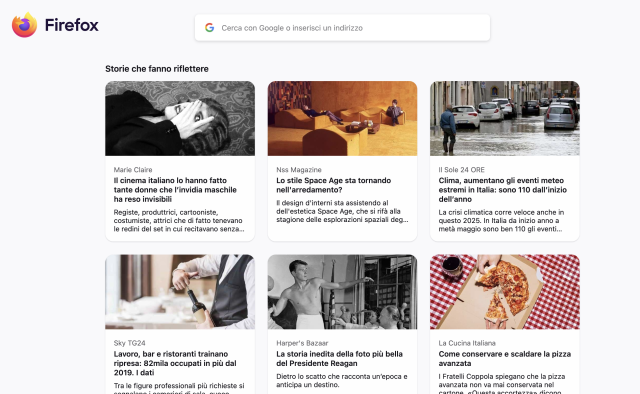Click description La crisi climatica corre veloce
The image size is (640, 394).
point(501,220)
